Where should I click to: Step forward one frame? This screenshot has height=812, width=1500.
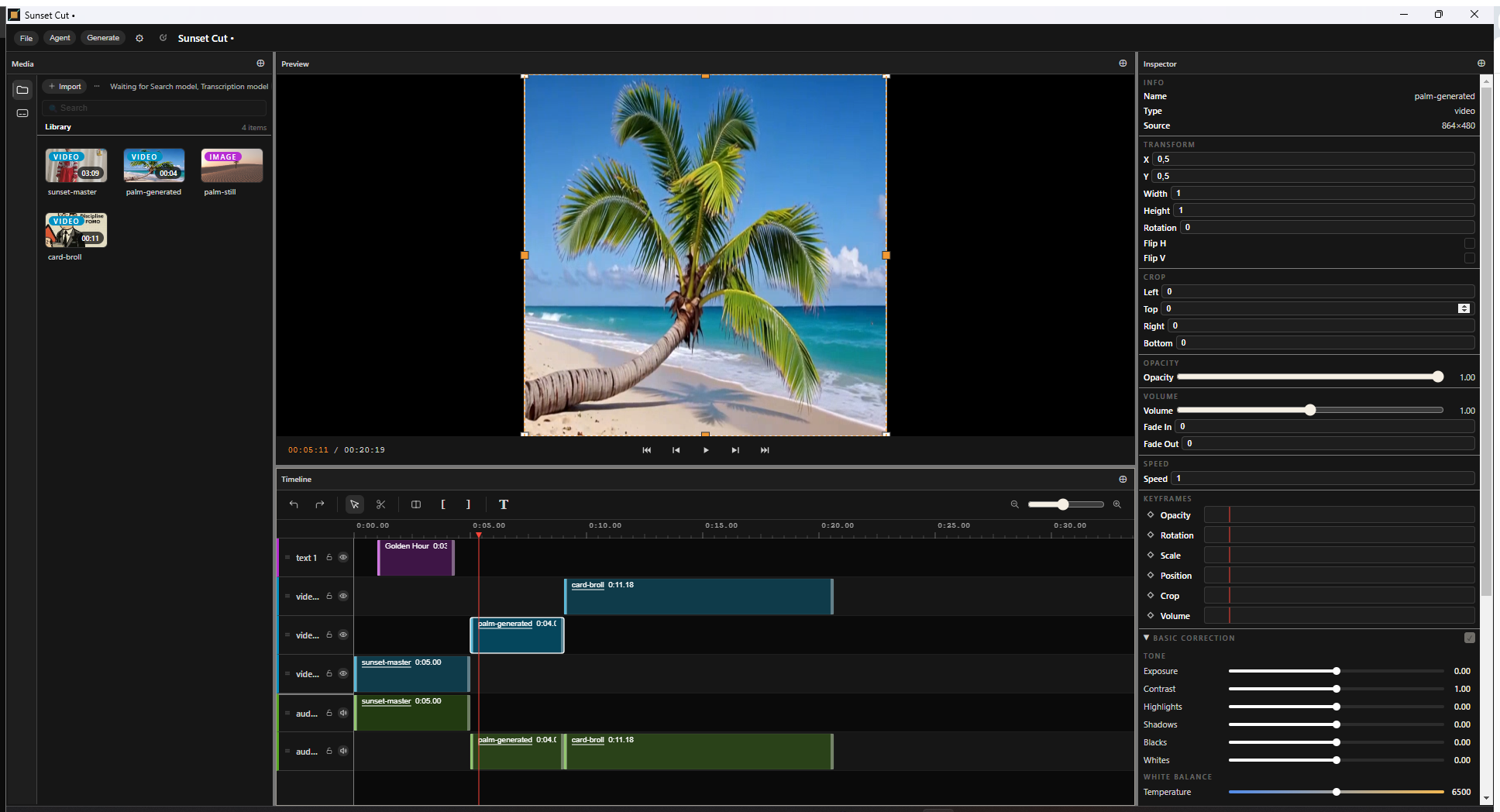pos(735,450)
